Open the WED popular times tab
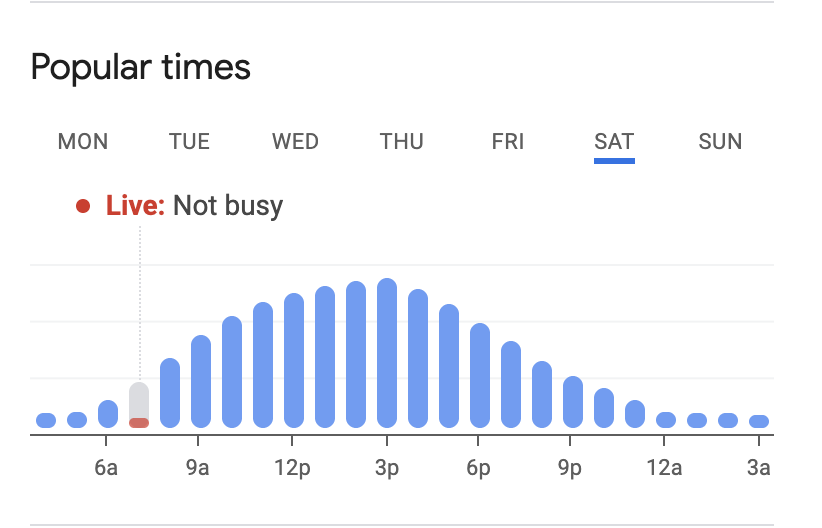Image resolution: width=822 pixels, height=528 pixels. click(x=295, y=141)
